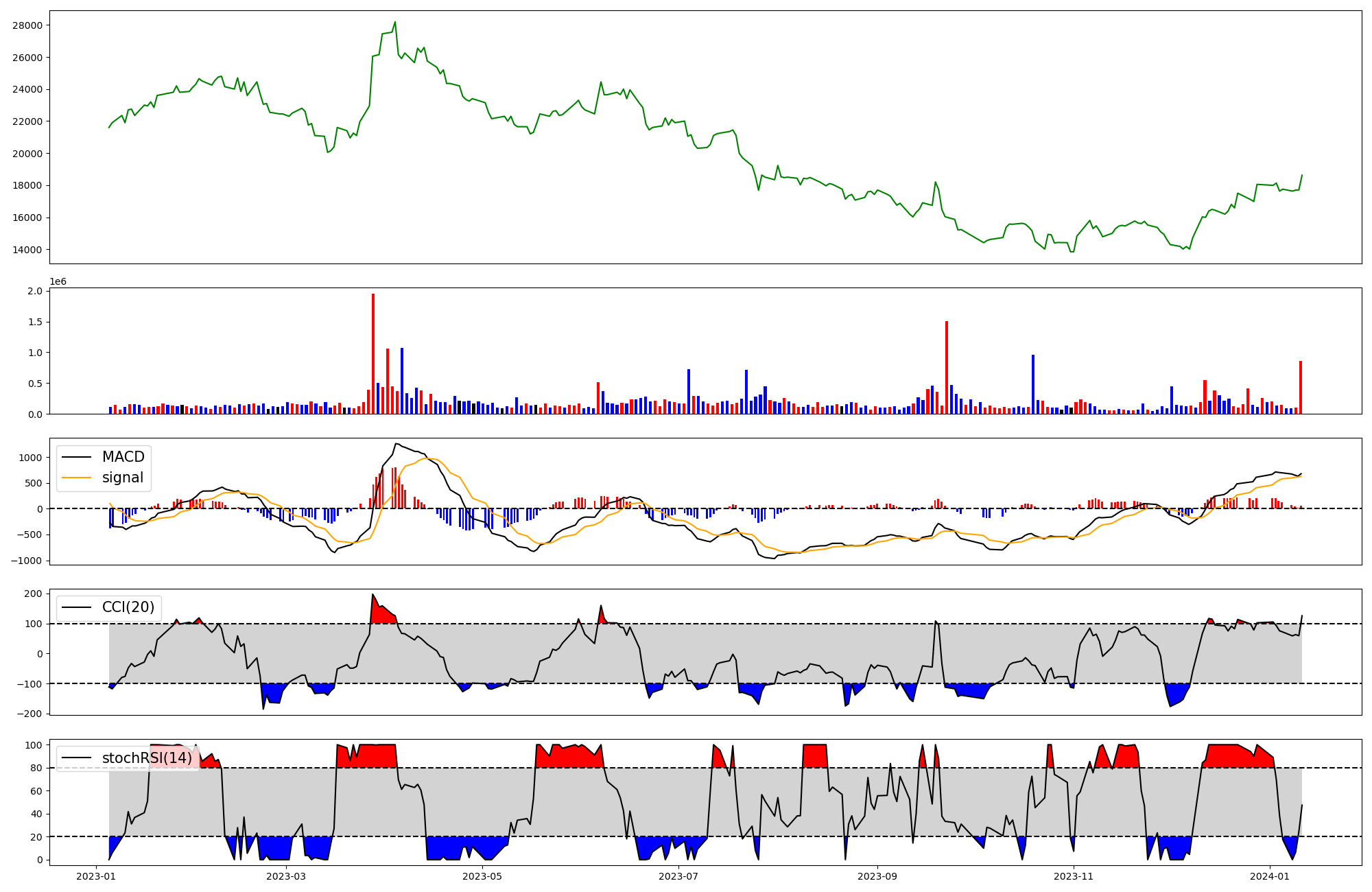Select the 2023-09 date label on the x-axis
This screenshot has width=1372, height=892.
[877, 876]
